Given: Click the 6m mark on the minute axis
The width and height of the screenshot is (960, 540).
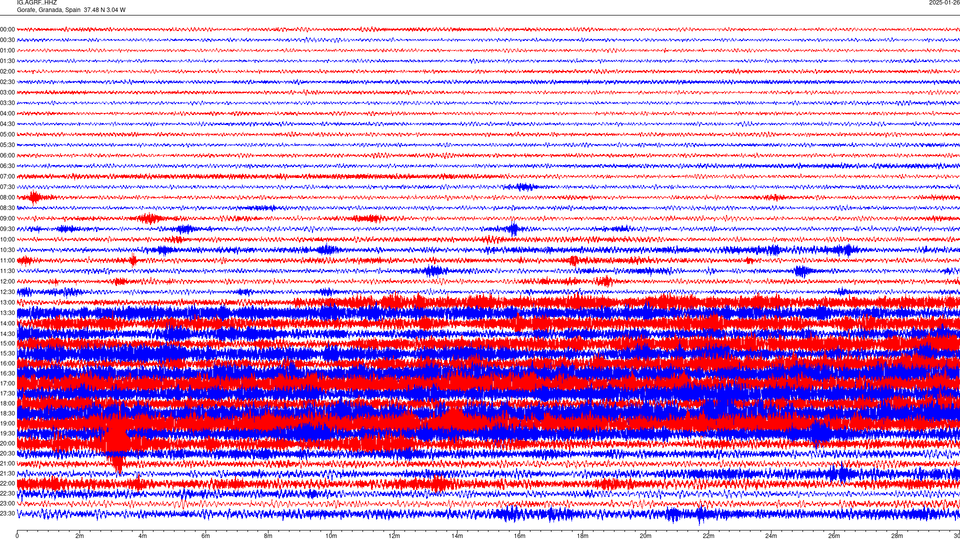Looking at the screenshot, I should (x=206, y=536).
